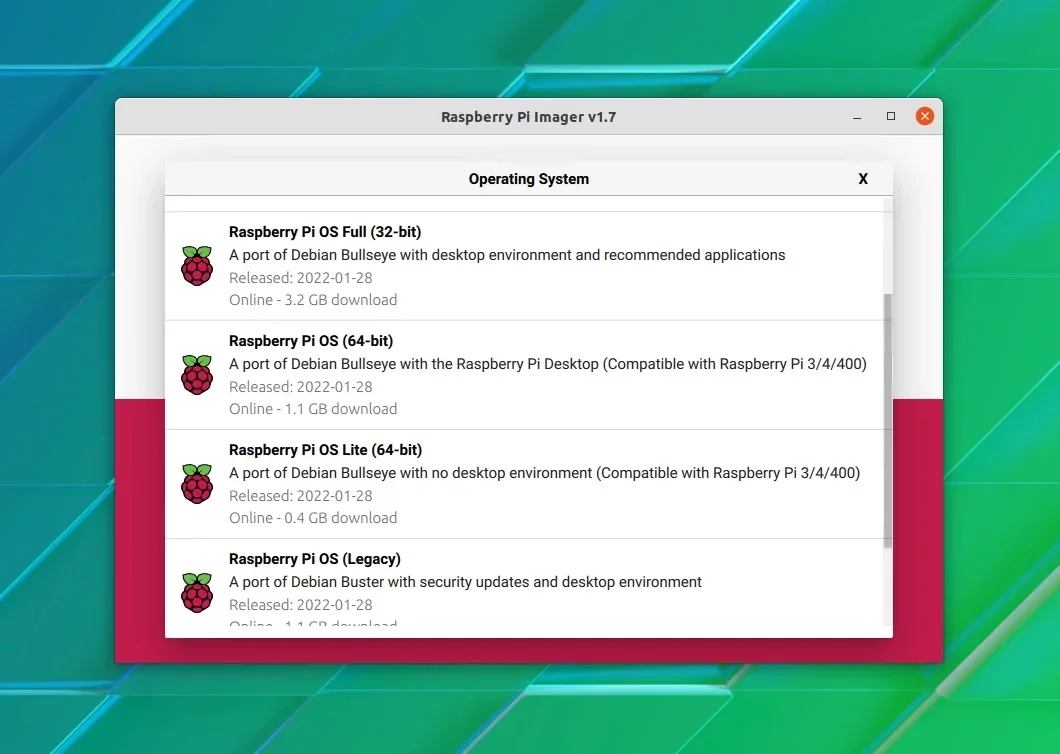Click description 'desktop environment and recommended applications'
The height and width of the screenshot is (754, 1060).
pos(507,255)
